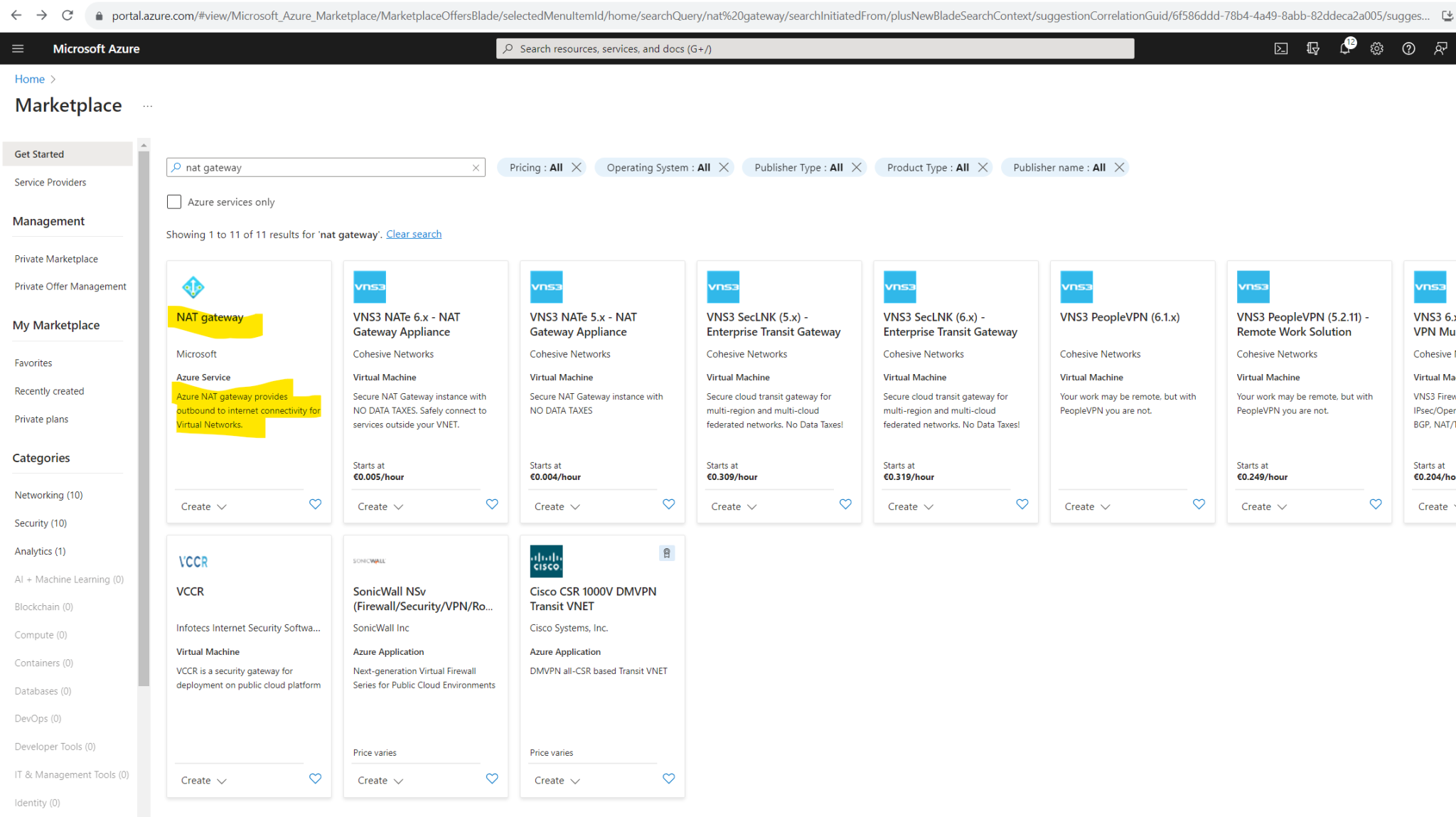Go to Home via the breadcrumb link
This screenshot has width=1456, height=817.
pos(30,79)
